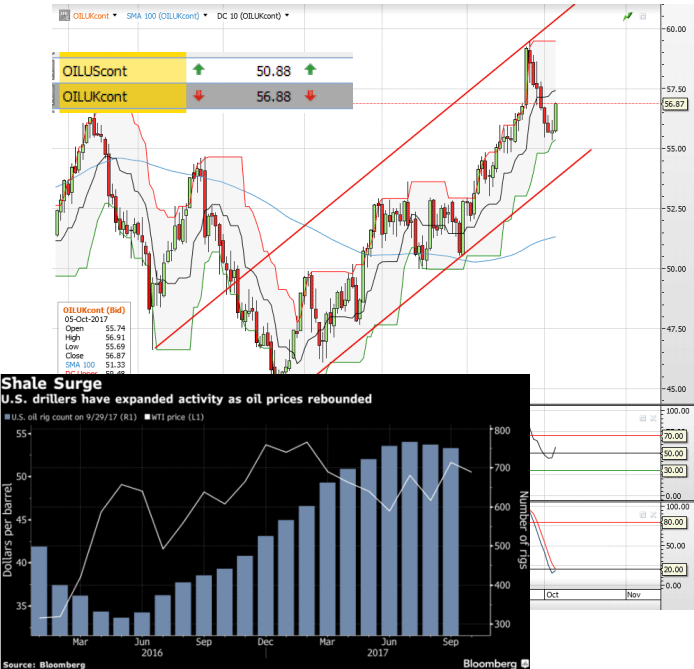Click the orange OILUKcont series label
694x669 pixels.
click(x=91, y=16)
